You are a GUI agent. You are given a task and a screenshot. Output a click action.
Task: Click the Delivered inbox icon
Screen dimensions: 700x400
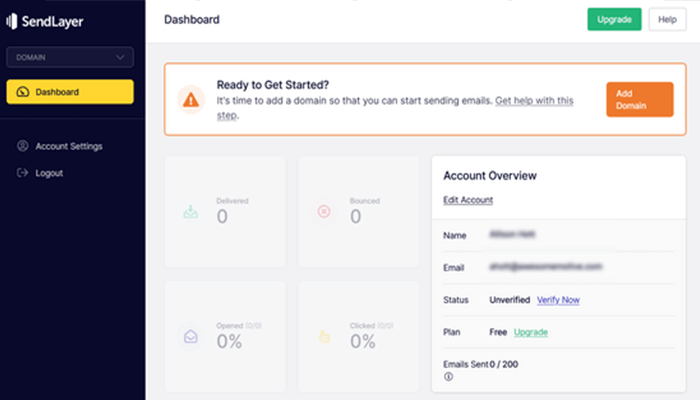(191, 212)
